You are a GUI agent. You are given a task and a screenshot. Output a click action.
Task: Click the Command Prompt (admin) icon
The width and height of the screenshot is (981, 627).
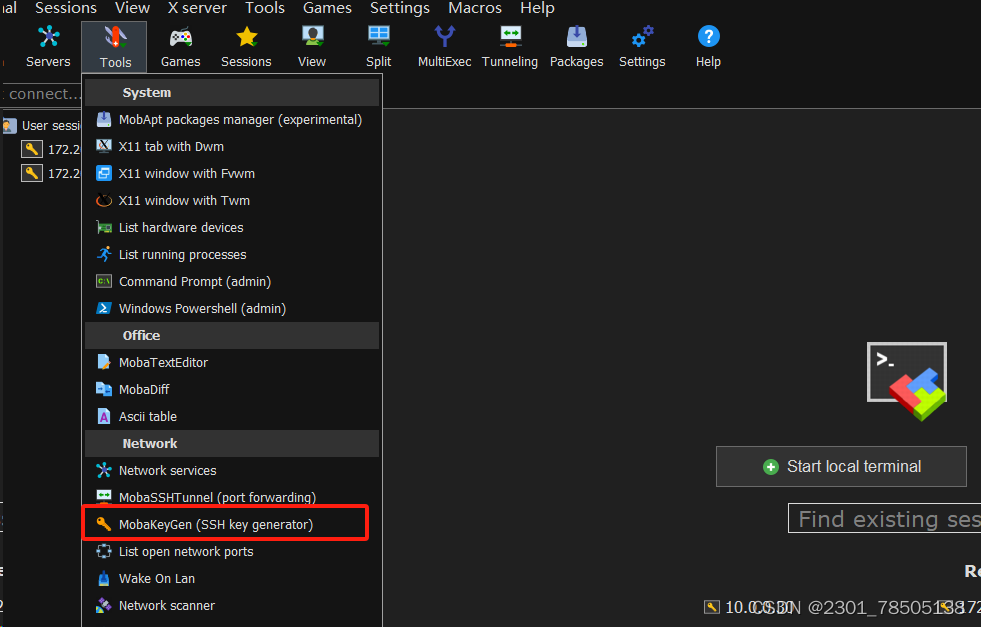pos(104,281)
